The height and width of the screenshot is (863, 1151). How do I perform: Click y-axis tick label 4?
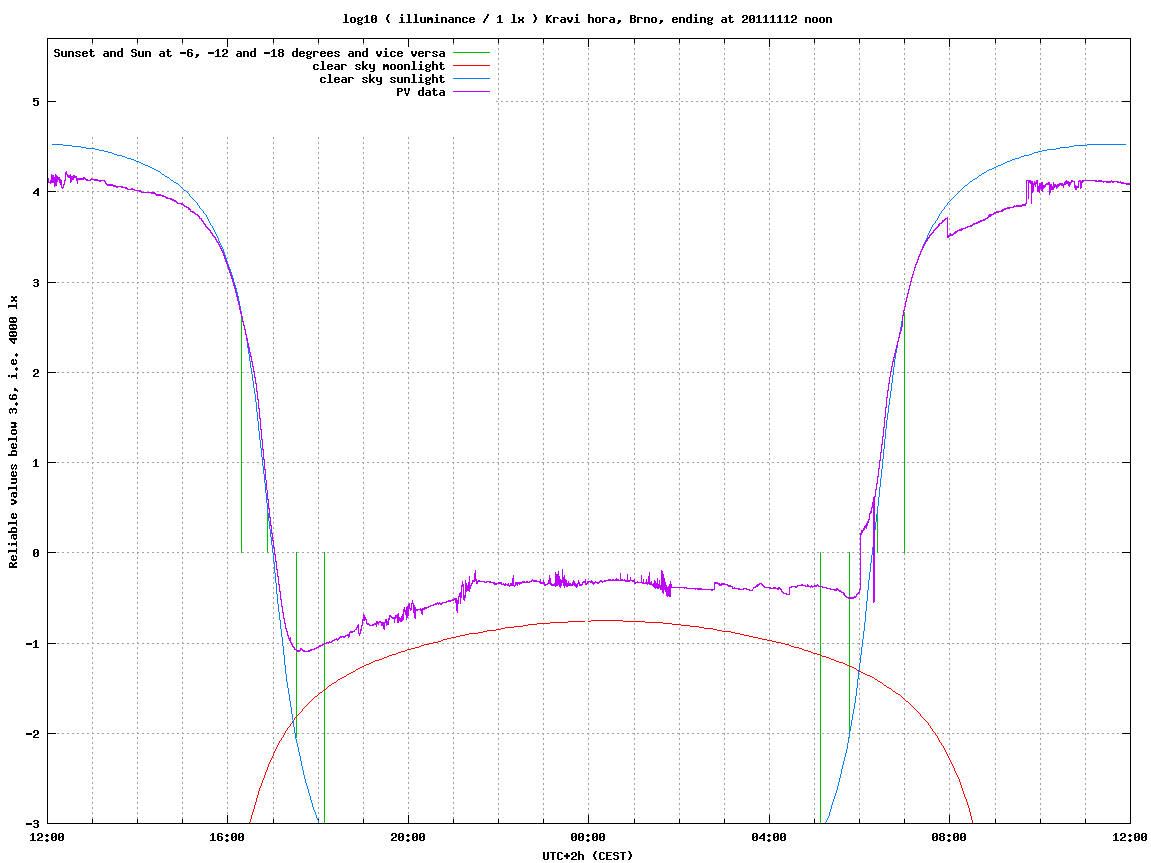[35, 192]
